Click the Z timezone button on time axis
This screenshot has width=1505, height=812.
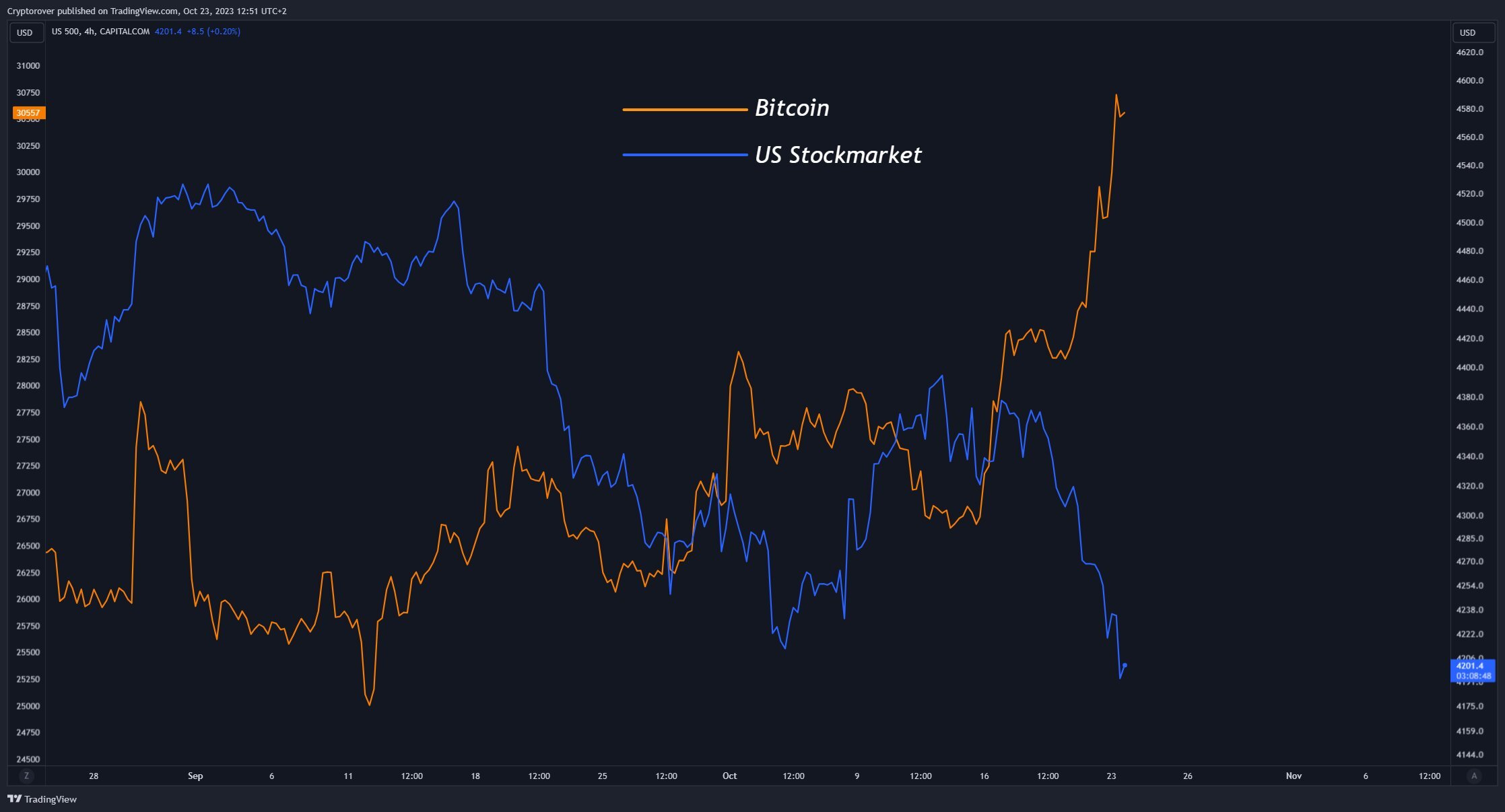tap(26, 776)
